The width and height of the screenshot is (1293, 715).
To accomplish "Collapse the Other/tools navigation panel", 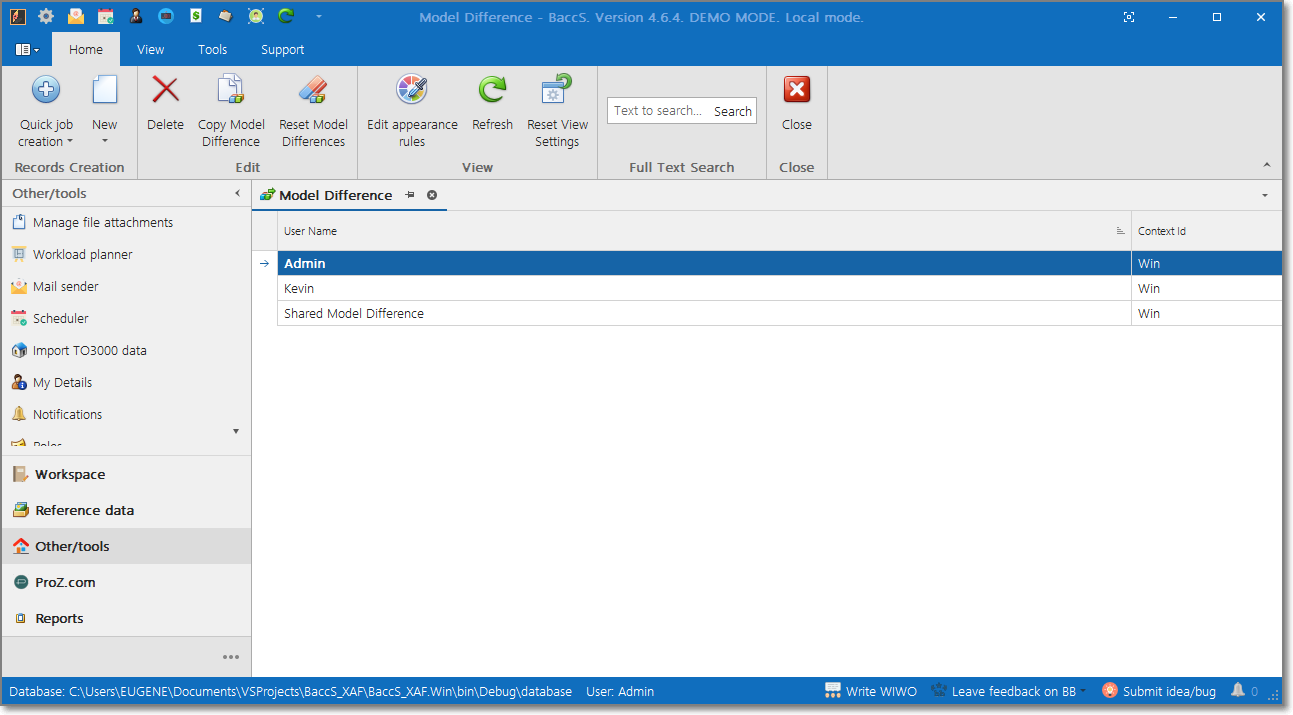I will click(237, 193).
